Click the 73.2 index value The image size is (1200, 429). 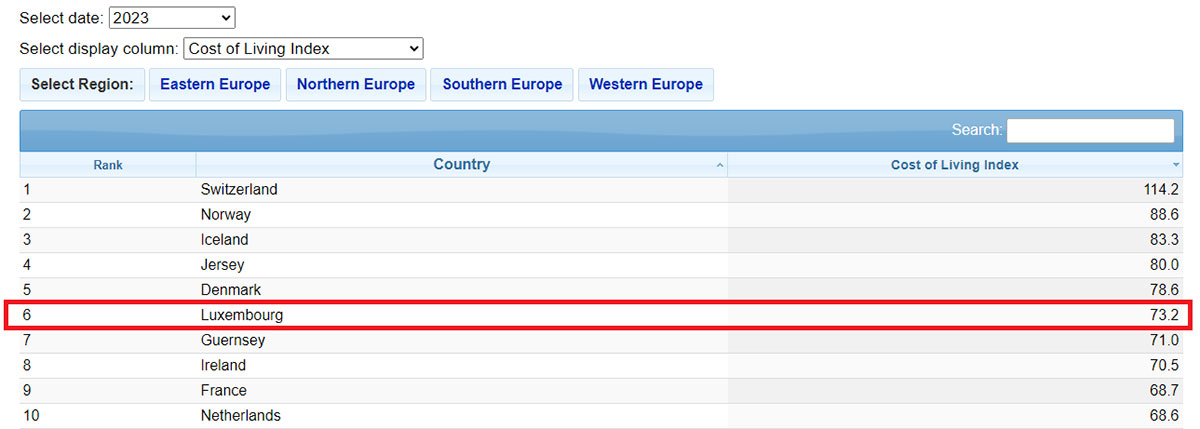[x=1165, y=315]
